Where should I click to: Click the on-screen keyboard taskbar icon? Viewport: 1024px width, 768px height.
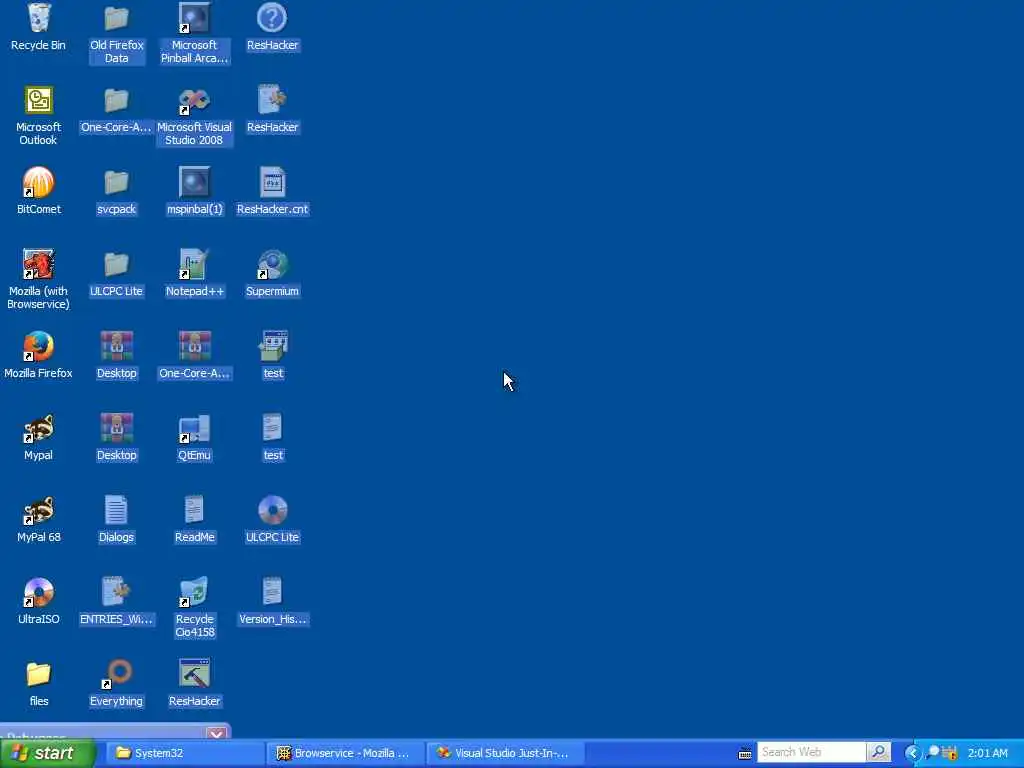pos(744,754)
